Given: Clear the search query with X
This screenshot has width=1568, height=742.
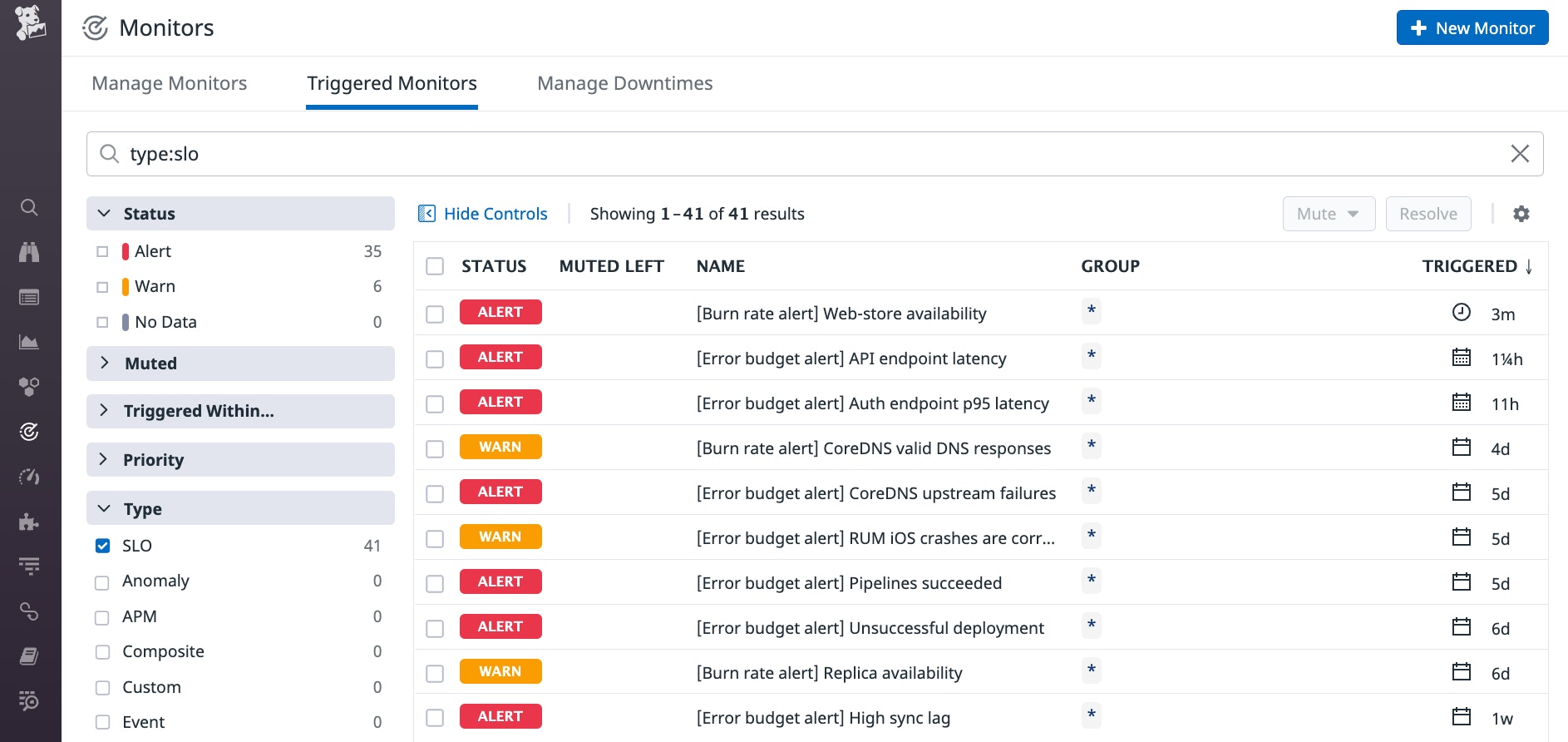Looking at the screenshot, I should click(1520, 154).
